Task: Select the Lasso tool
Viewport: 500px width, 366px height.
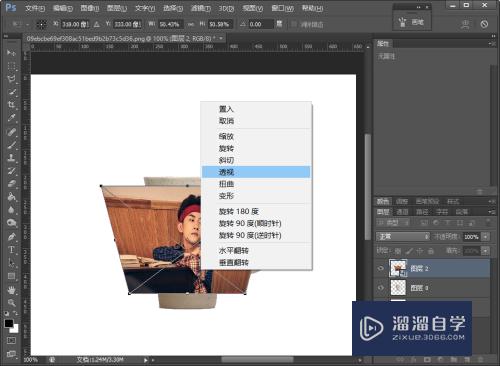Action: coord(11,79)
